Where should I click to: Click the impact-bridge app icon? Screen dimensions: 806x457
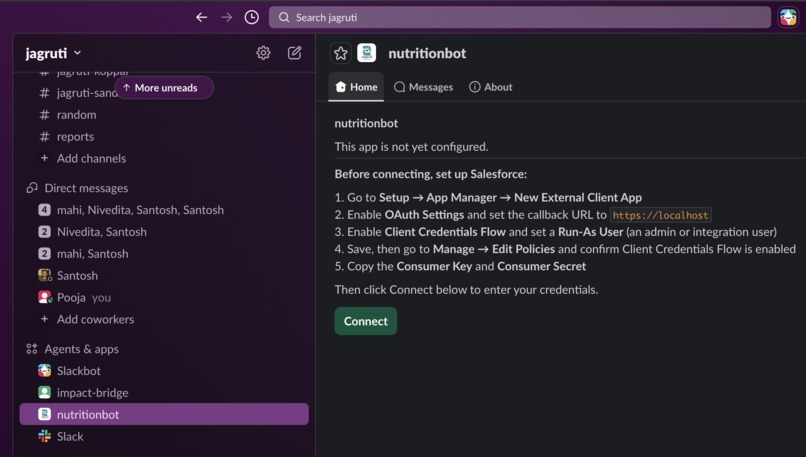pos(45,393)
